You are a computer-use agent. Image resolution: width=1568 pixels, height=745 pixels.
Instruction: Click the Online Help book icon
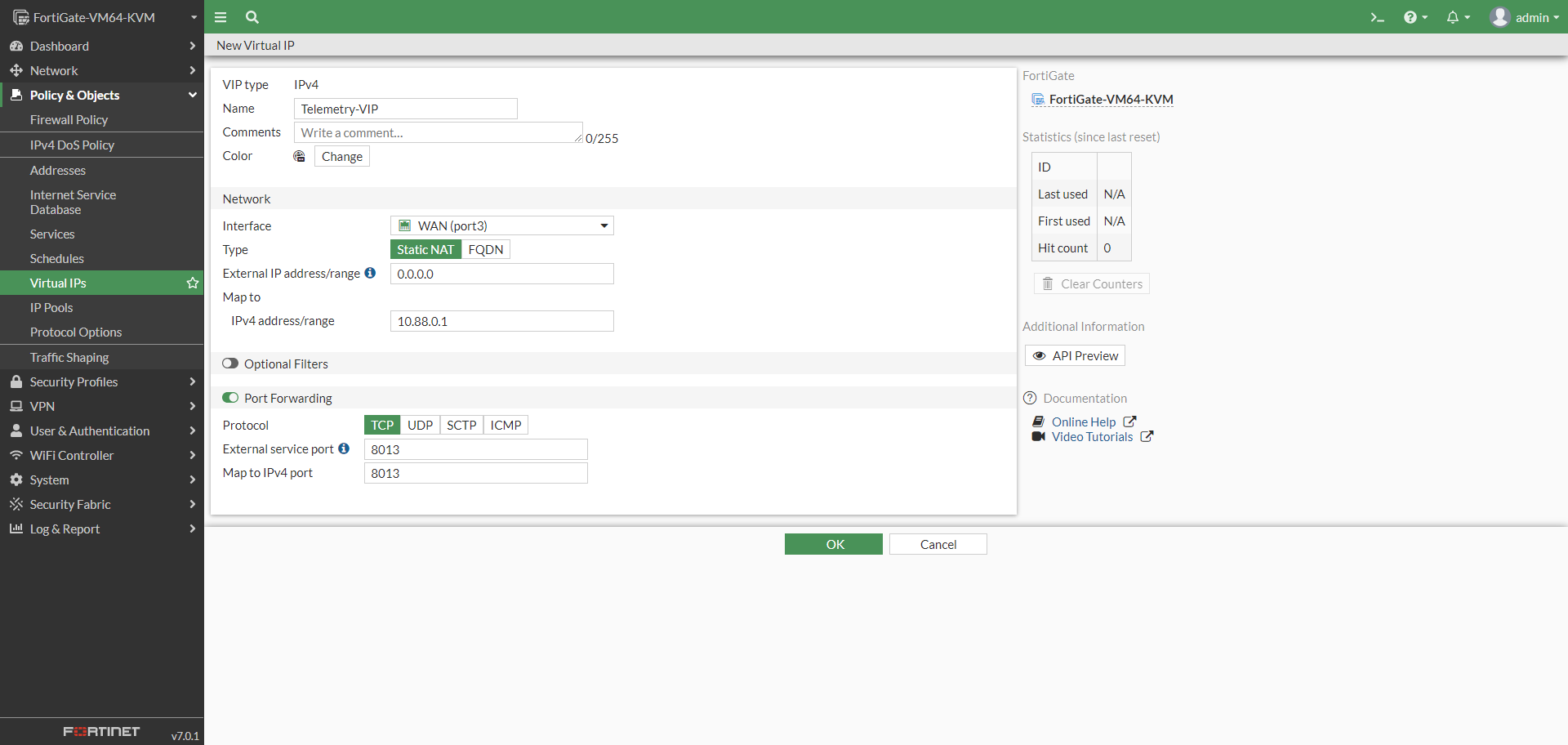point(1039,422)
